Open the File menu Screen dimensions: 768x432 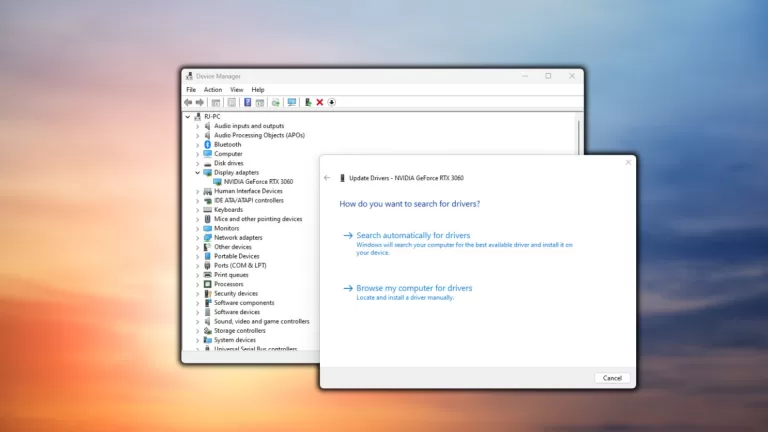[191, 90]
